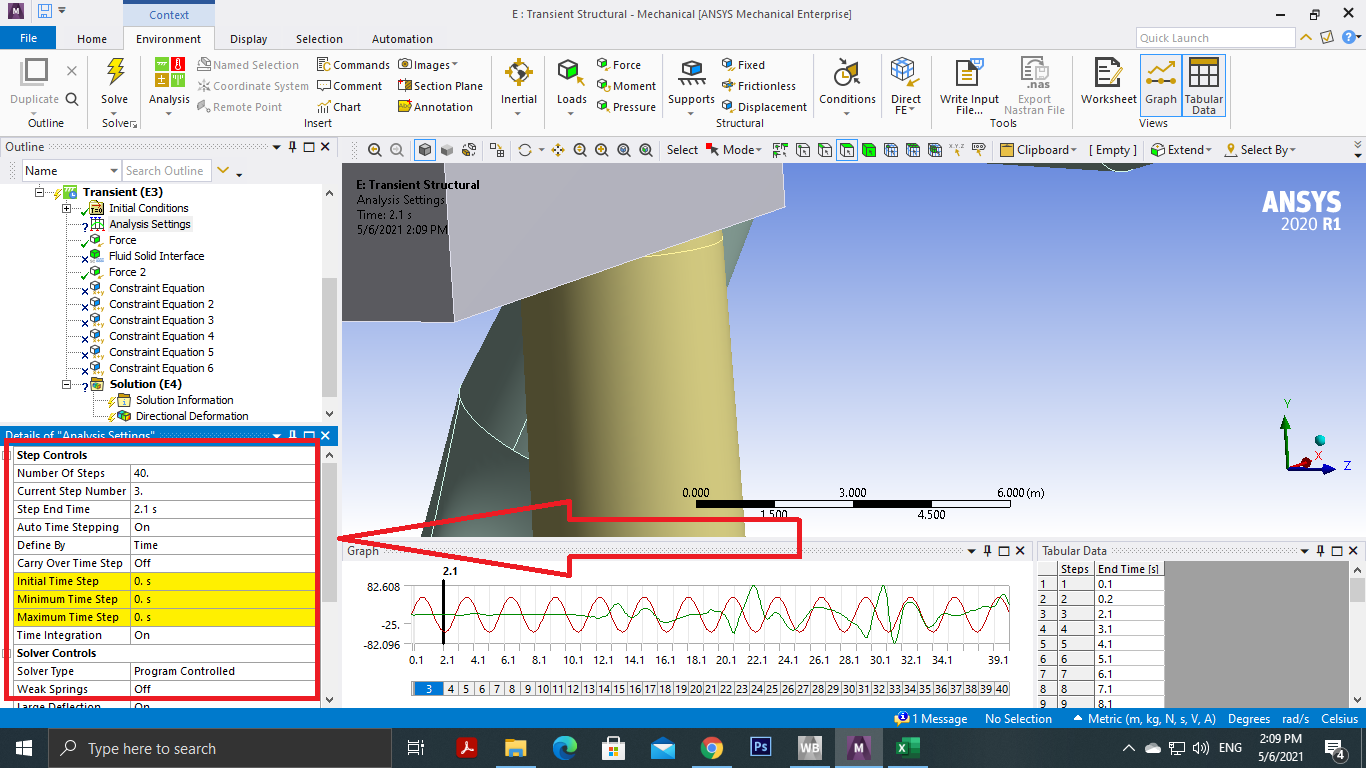
Task: Switch to the Display ribbon tab
Action: 248,39
